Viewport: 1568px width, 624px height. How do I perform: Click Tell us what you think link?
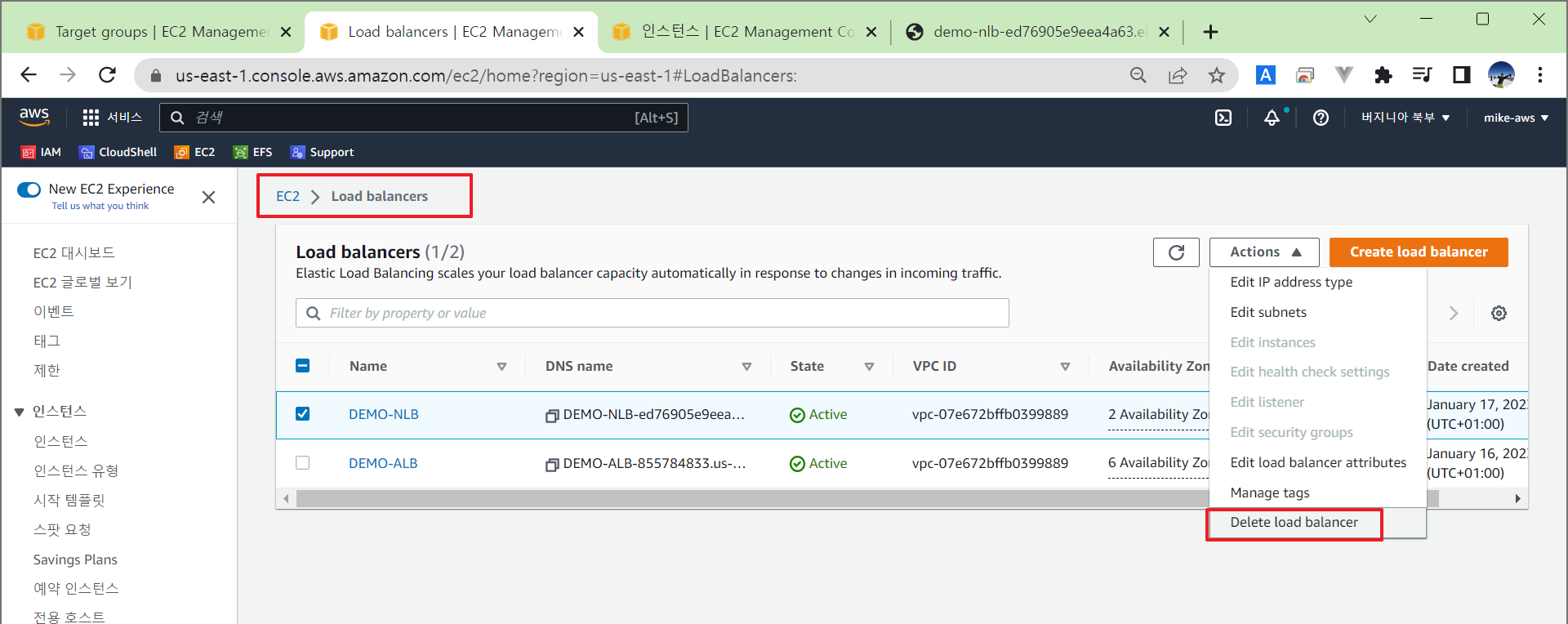(100, 206)
